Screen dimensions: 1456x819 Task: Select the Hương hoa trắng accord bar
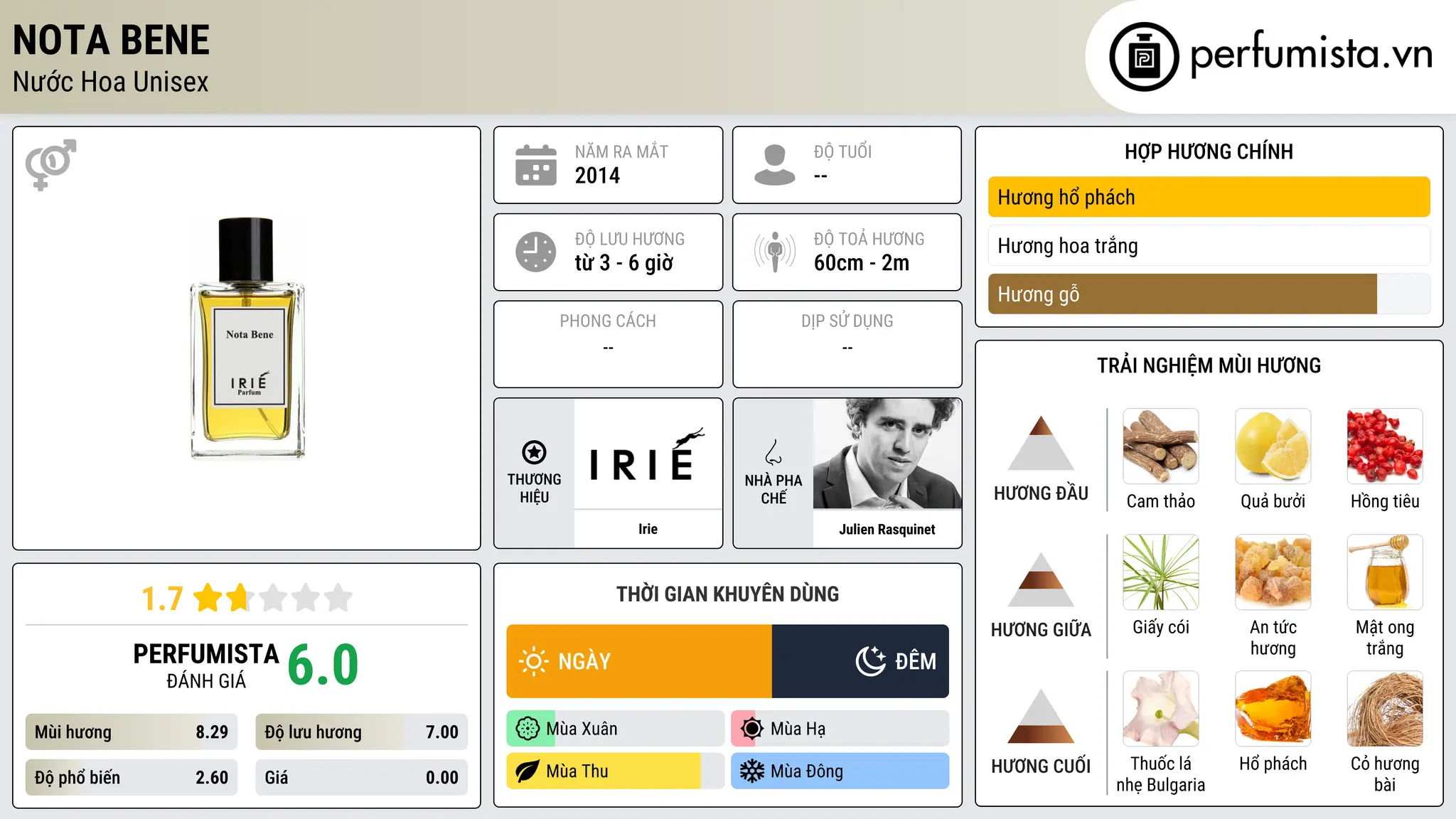1209,245
